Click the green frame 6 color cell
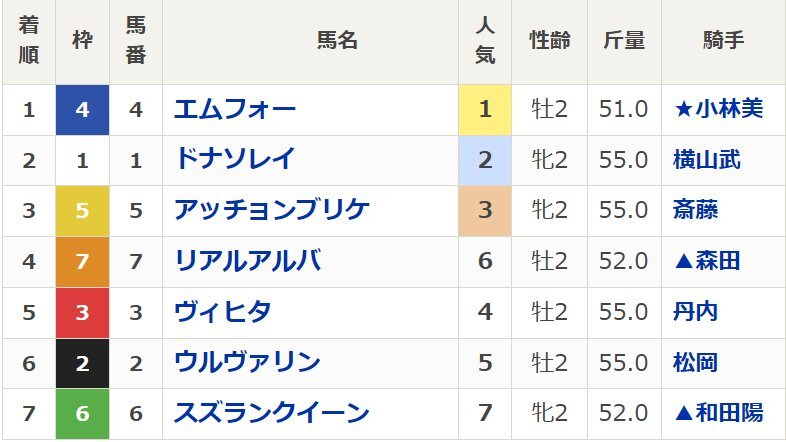Viewport: 786px width, 442px height. (82, 413)
